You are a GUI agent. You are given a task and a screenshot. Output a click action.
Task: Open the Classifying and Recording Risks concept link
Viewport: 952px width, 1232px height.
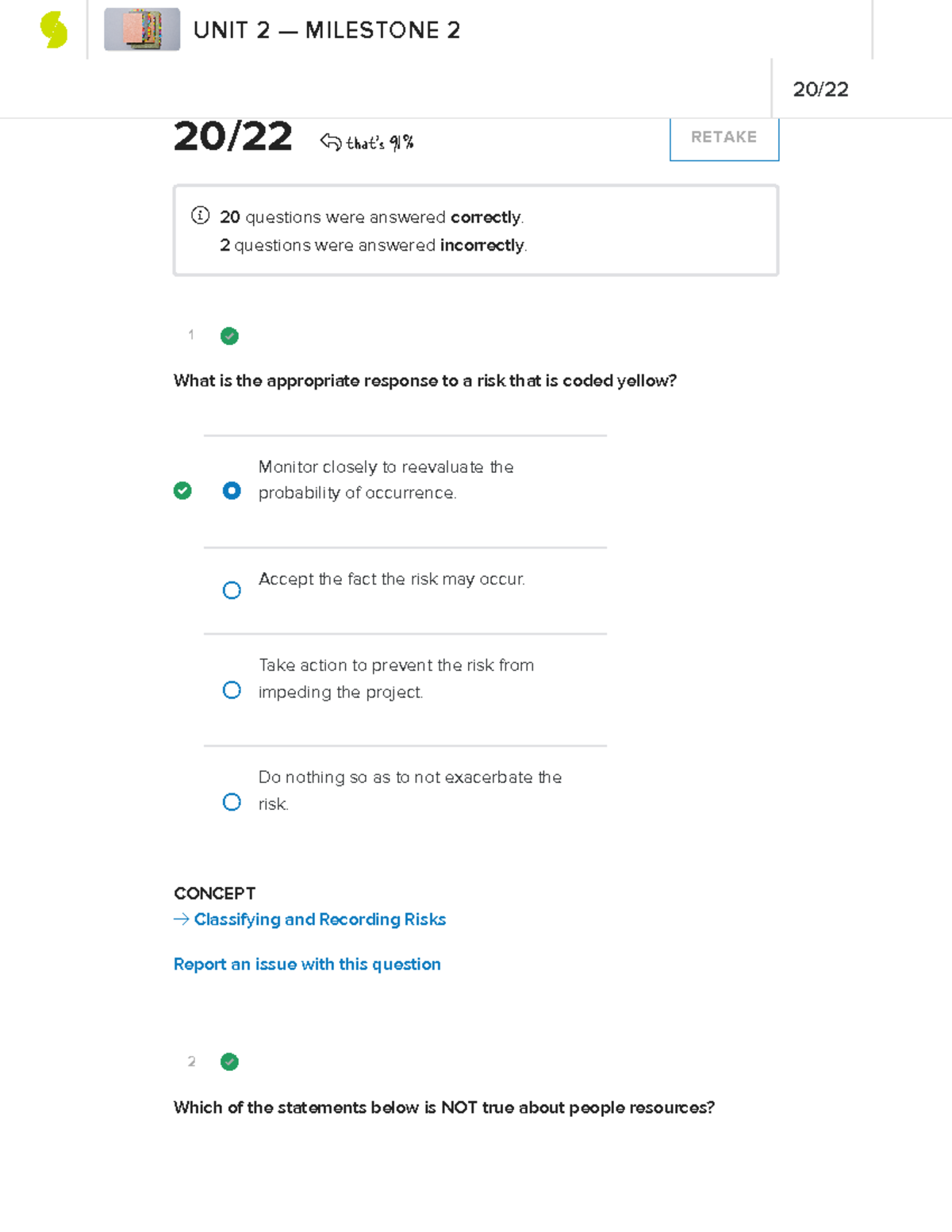(x=319, y=919)
